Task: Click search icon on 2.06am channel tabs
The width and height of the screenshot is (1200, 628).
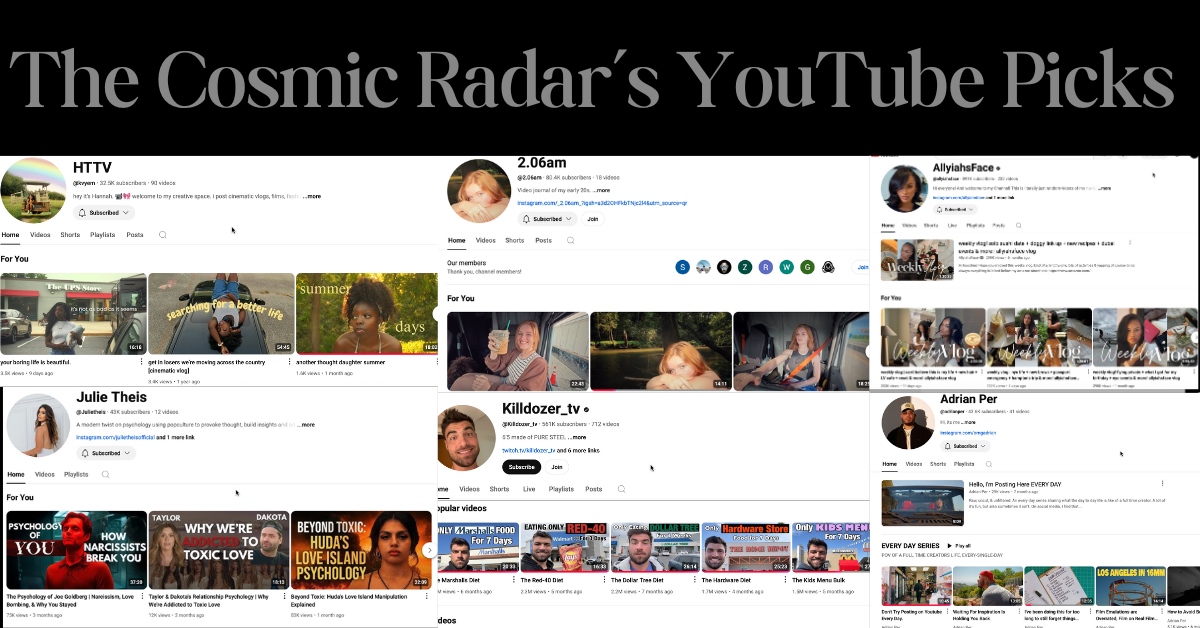Action: point(570,241)
